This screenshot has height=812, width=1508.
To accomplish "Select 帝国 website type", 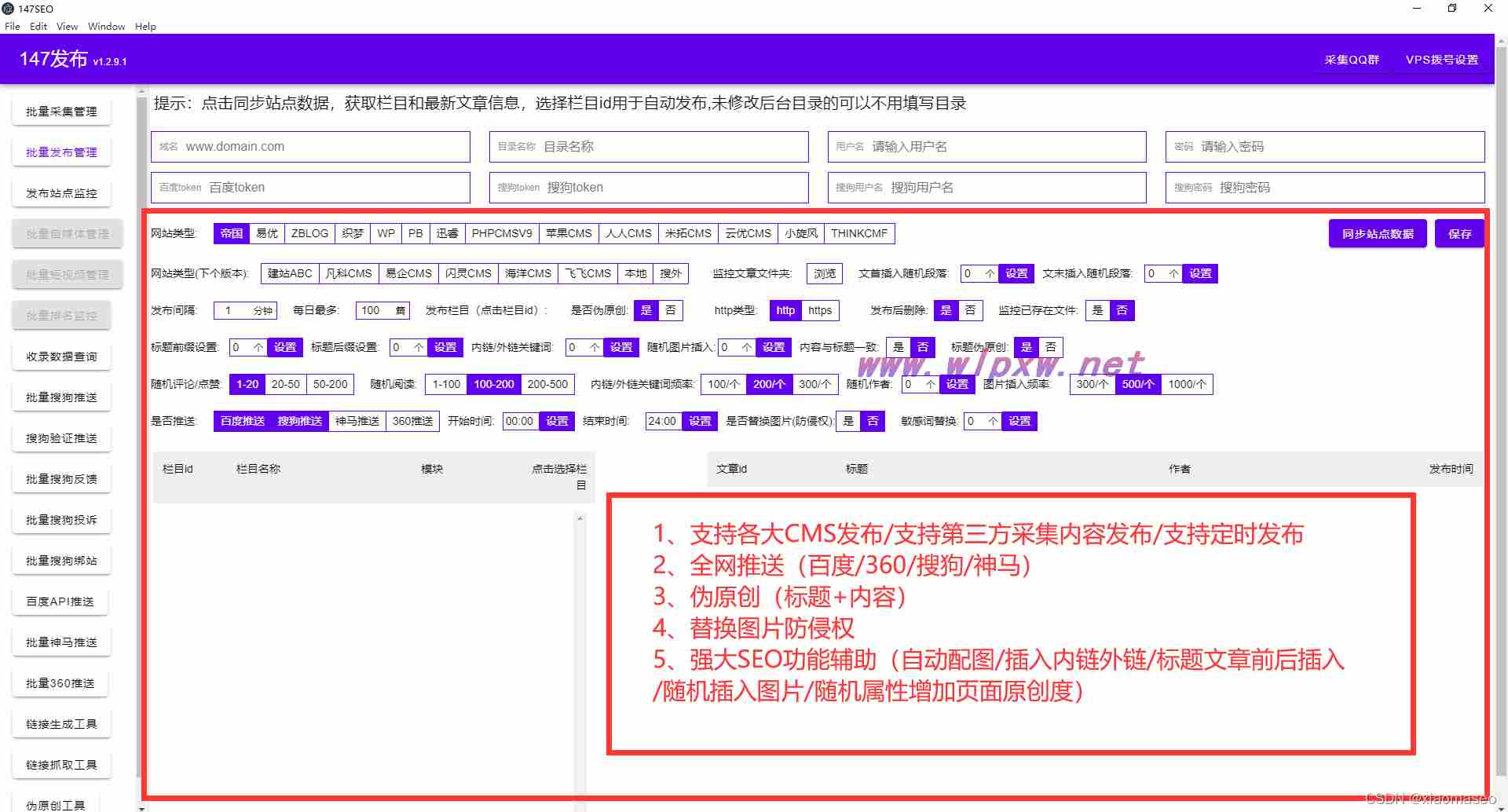I will pos(232,233).
